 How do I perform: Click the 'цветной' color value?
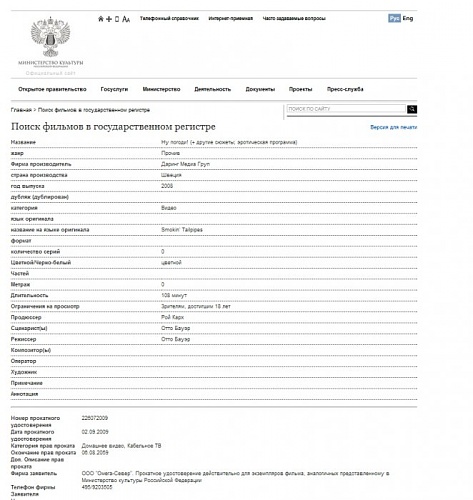171,263
